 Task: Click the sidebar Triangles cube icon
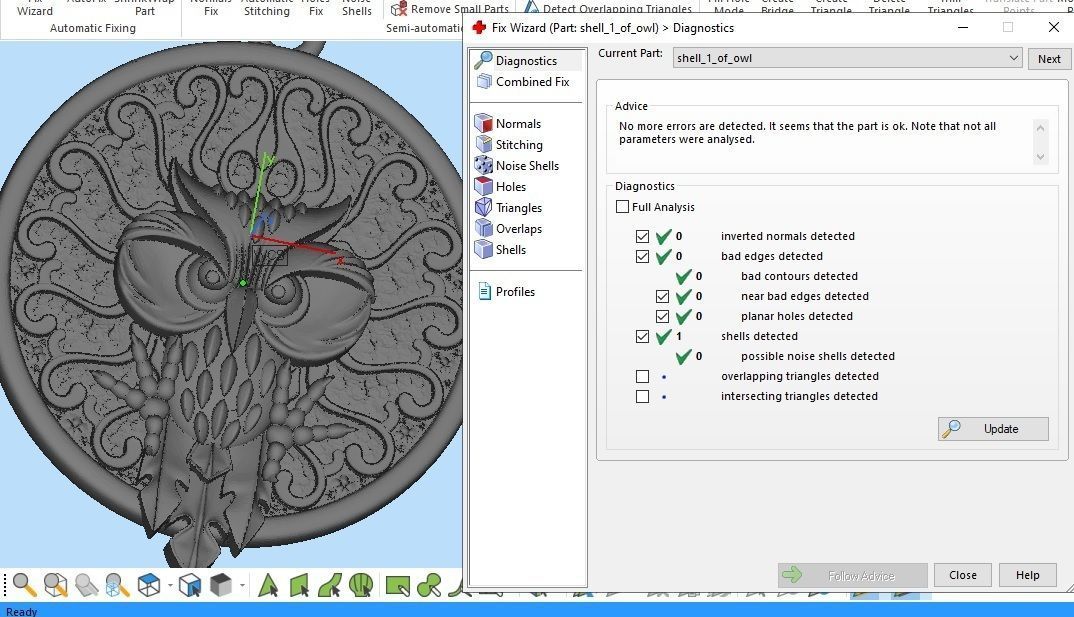click(484, 207)
